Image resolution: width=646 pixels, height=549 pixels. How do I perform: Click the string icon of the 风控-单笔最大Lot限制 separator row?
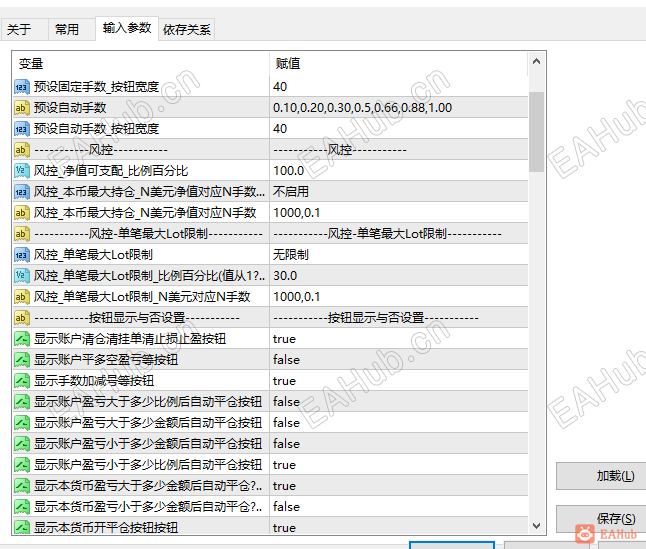coord(21,234)
